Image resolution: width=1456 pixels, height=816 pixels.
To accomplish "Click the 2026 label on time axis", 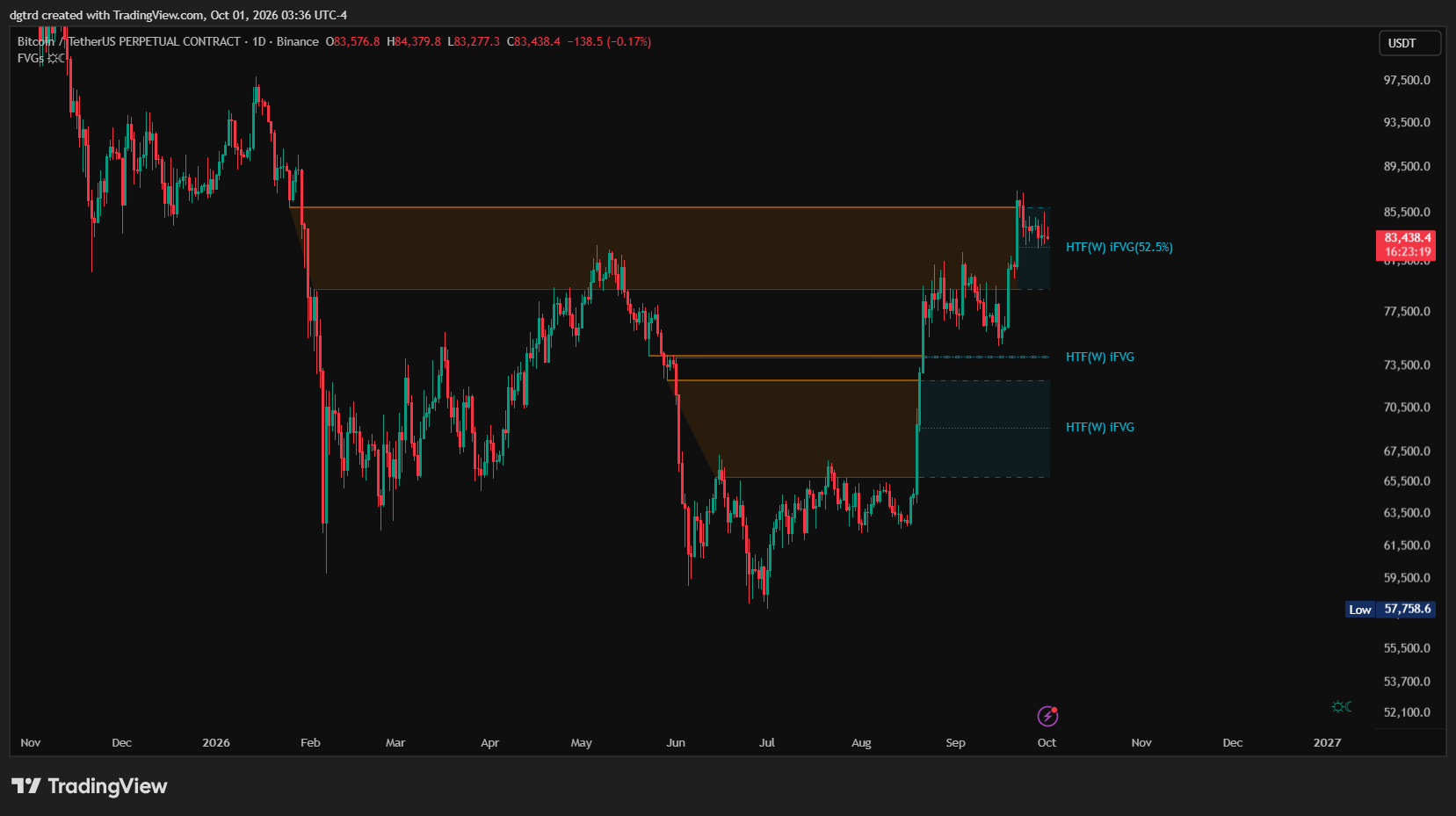I will point(216,743).
